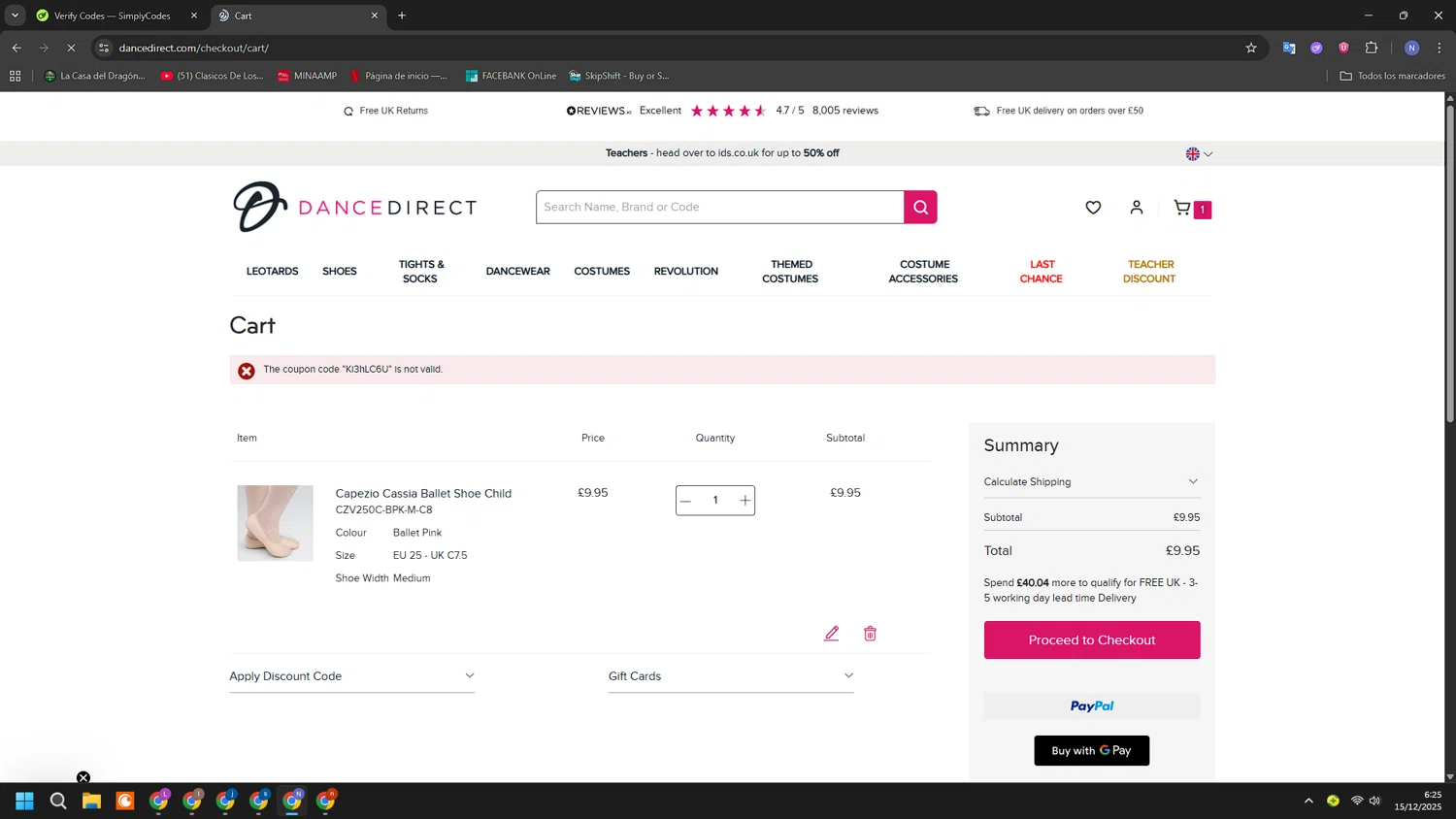Click the DanceDirect logo

(355, 207)
